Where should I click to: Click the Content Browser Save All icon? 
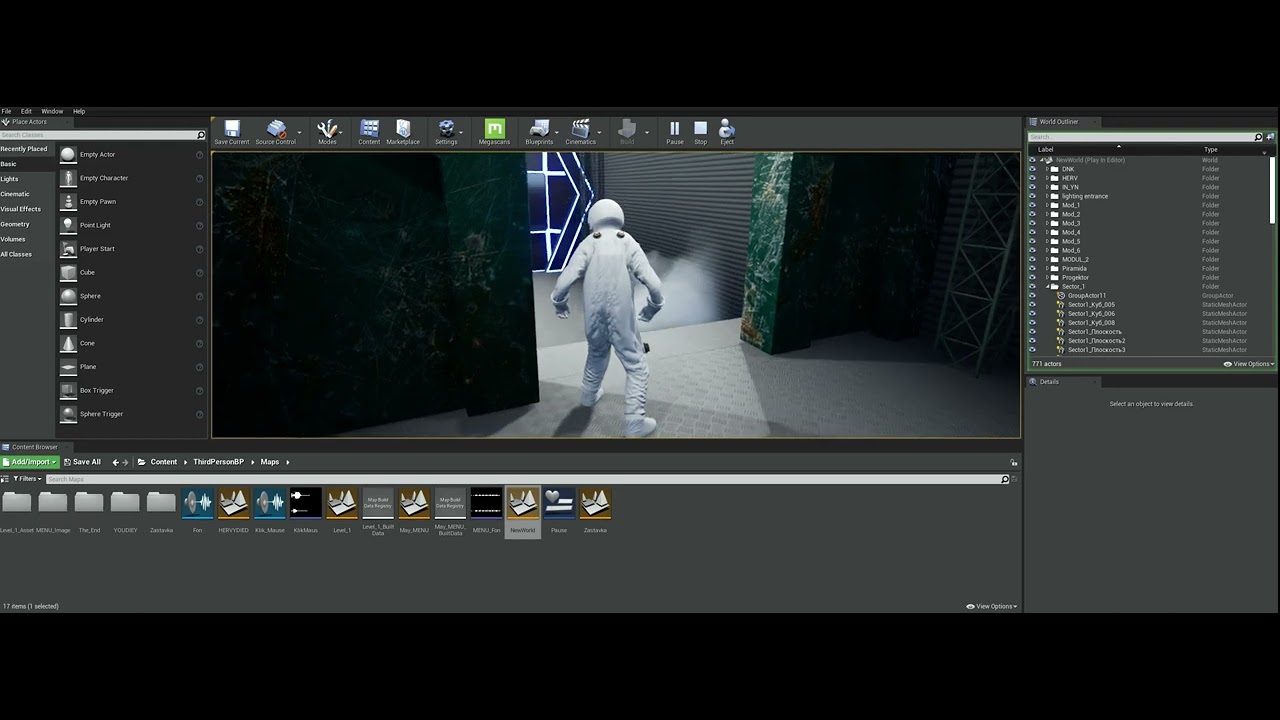82,462
